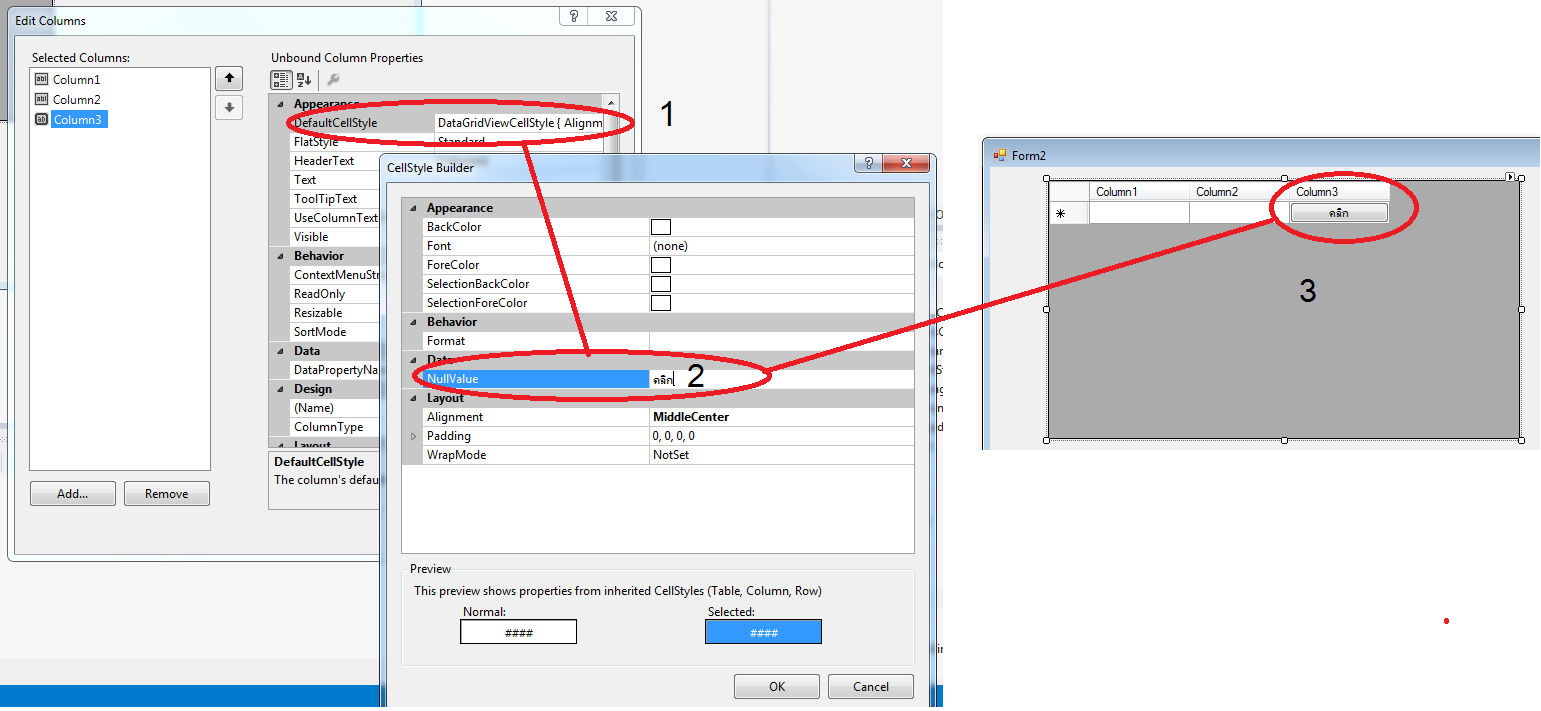Click the Selected preview box showing ####
Screen dimensions: 1541x711
(763, 632)
